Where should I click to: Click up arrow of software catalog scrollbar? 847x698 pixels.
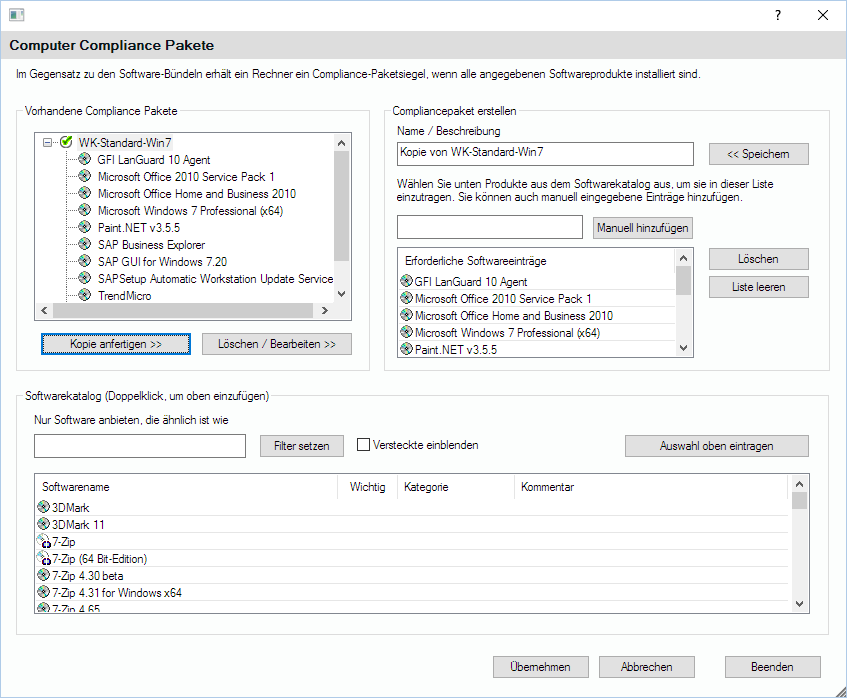point(800,484)
